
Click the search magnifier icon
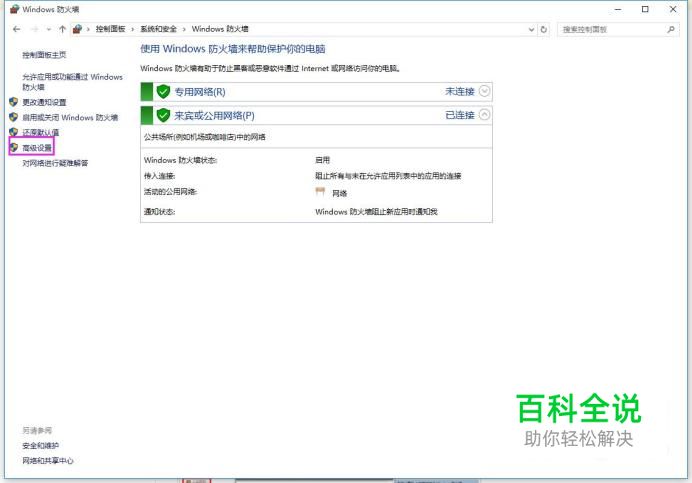point(671,30)
